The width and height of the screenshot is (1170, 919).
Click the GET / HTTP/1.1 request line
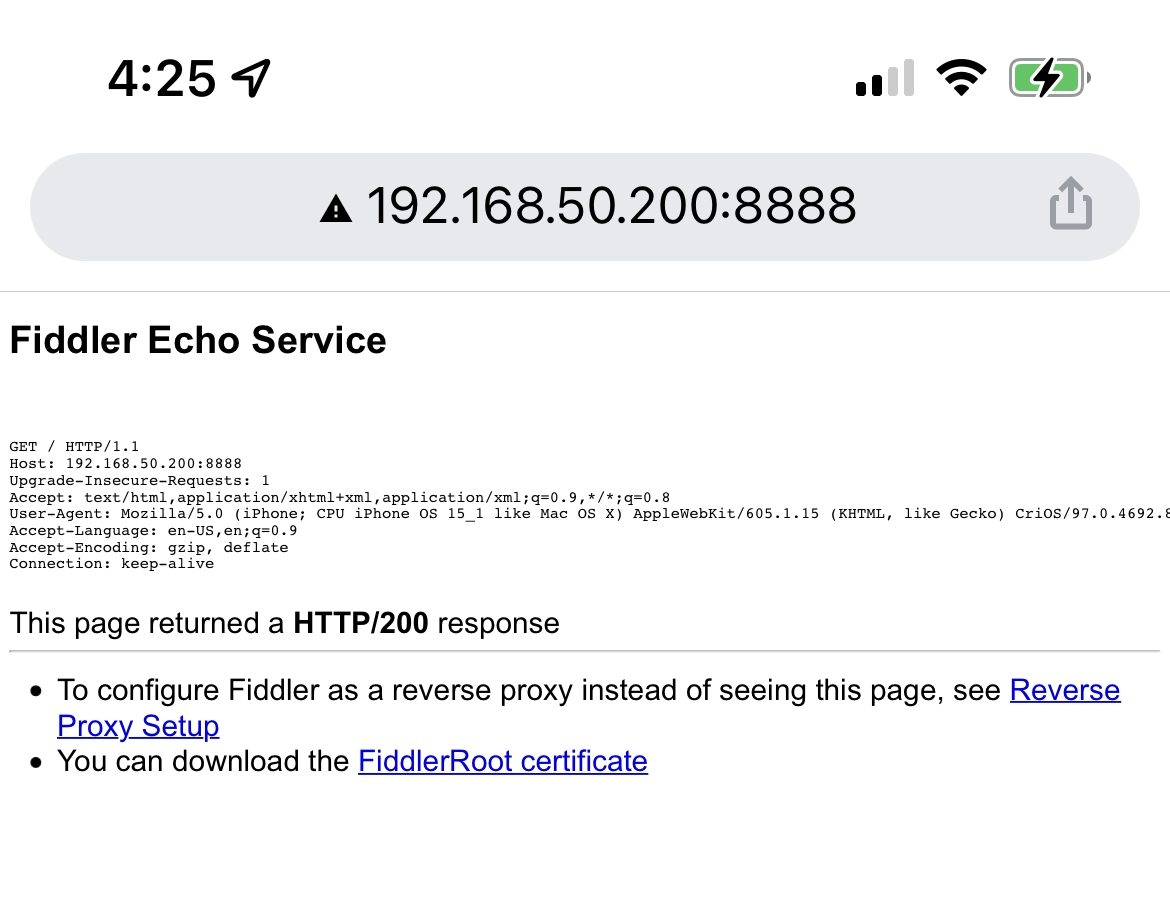[x=74, y=446]
